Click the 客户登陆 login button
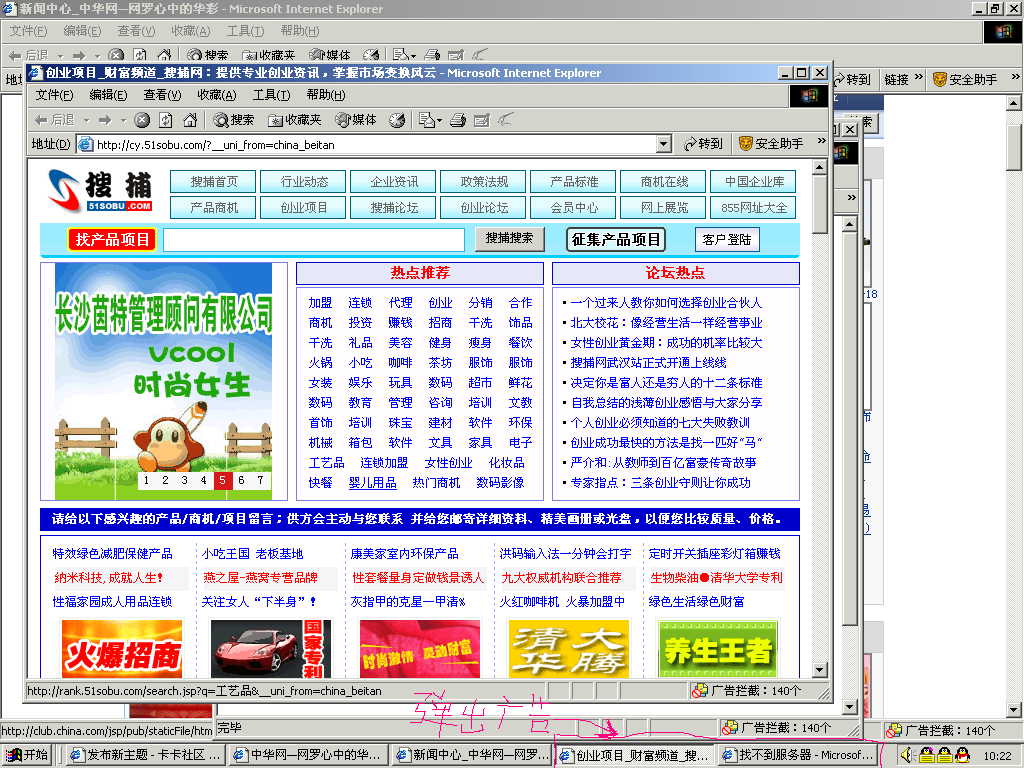The width and height of the screenshot is (1024, 768). (x=727, y=240)
